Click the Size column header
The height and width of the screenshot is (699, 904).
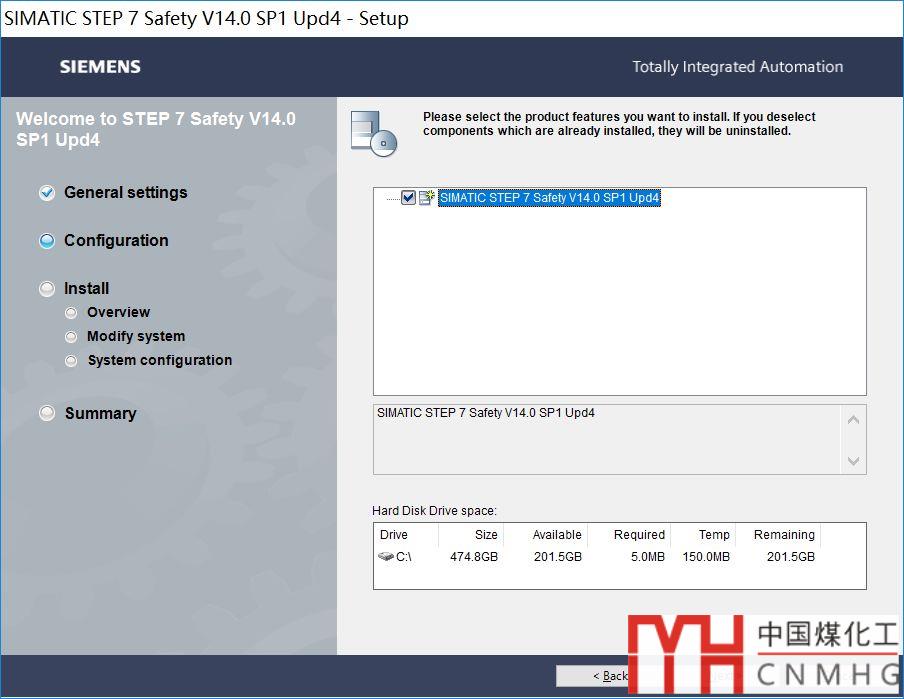point(472,535)
